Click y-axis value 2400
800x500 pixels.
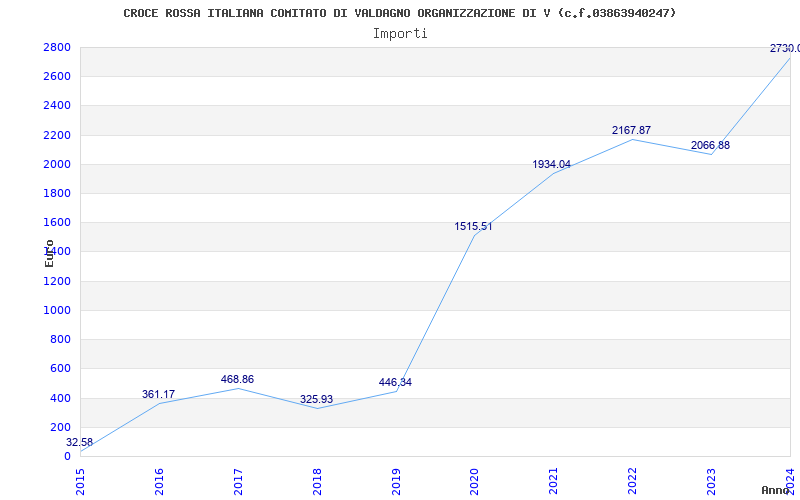(57, 106)
